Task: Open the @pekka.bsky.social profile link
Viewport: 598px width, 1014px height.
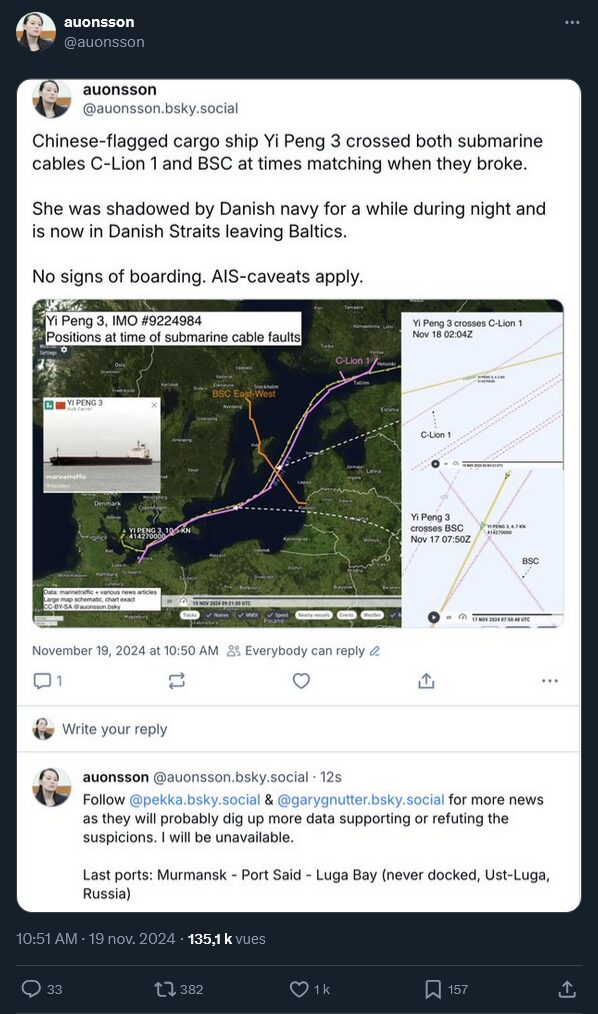Action: [x=195, y=800]
